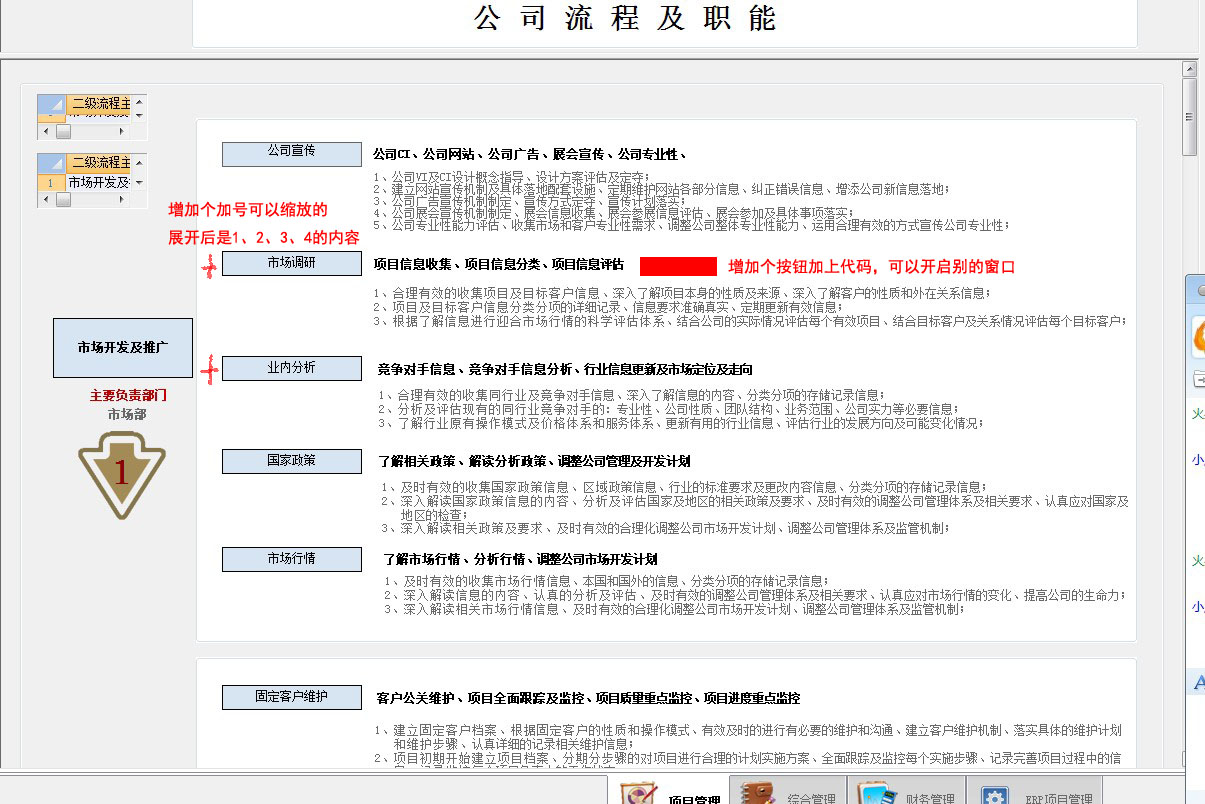1205x804 pixels.
Task: Select the 业内分析 box
Action: point(291,368)
